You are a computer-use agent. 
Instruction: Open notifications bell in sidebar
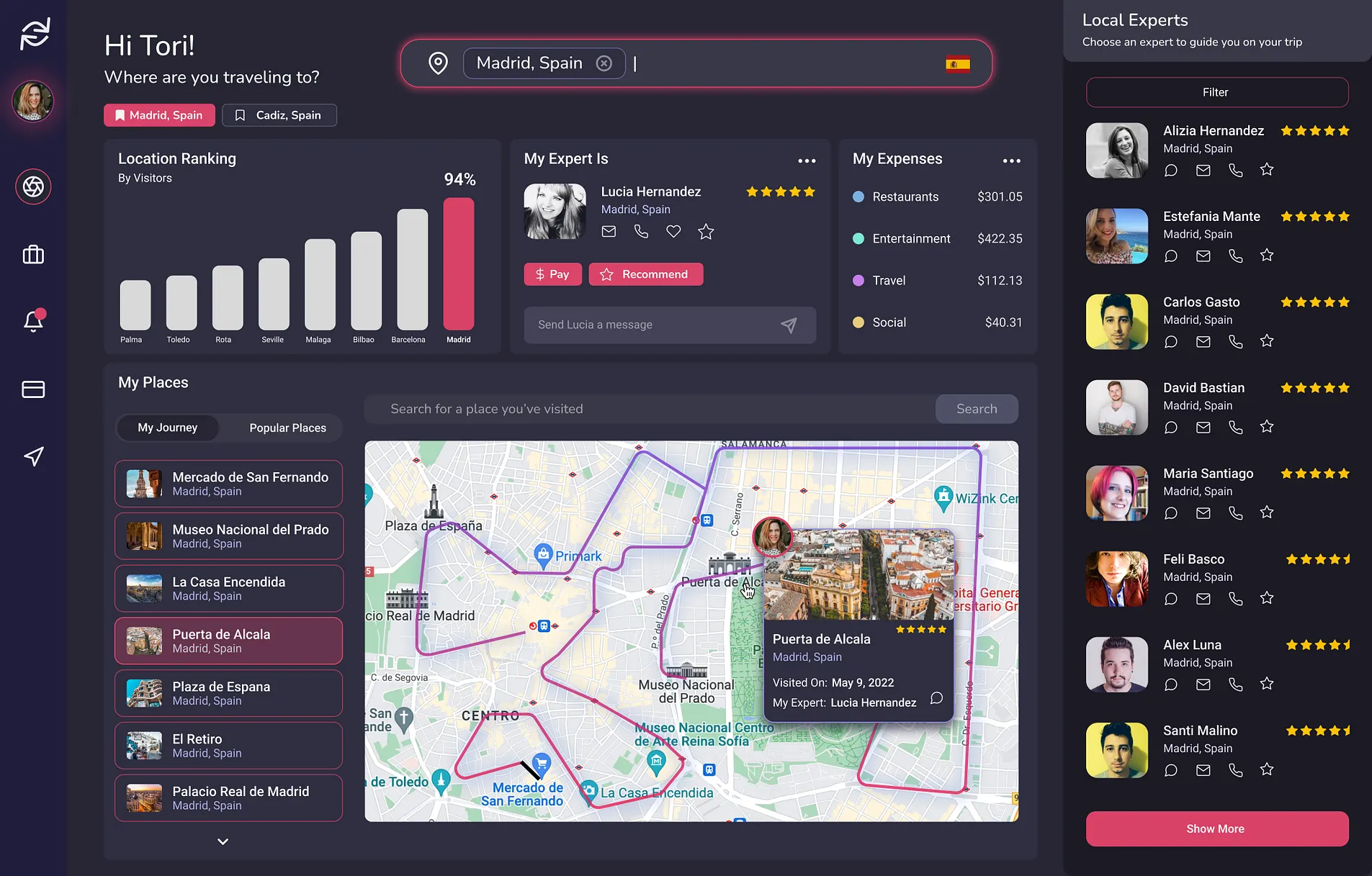[33, 320]
